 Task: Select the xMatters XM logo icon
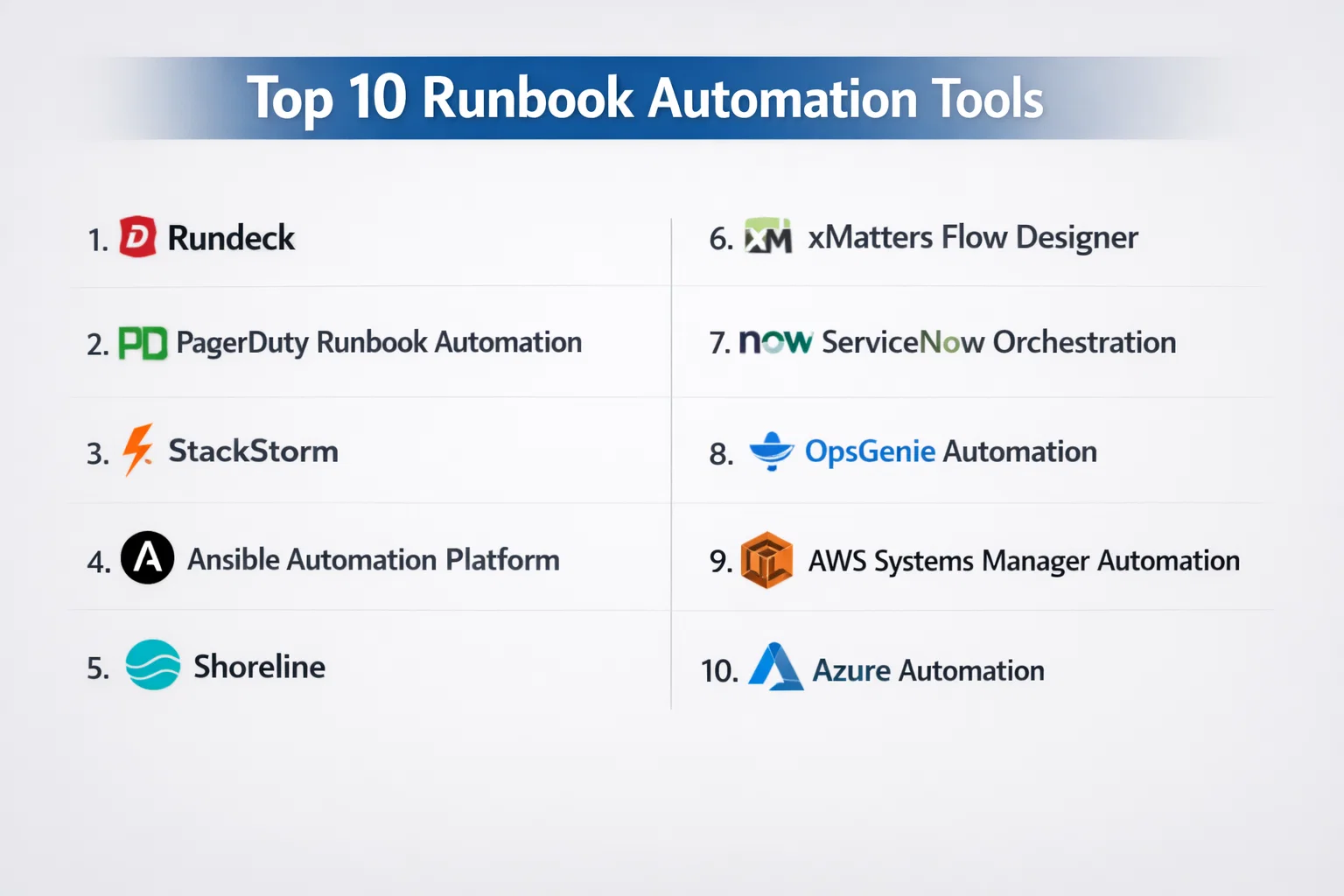(767, 236)
